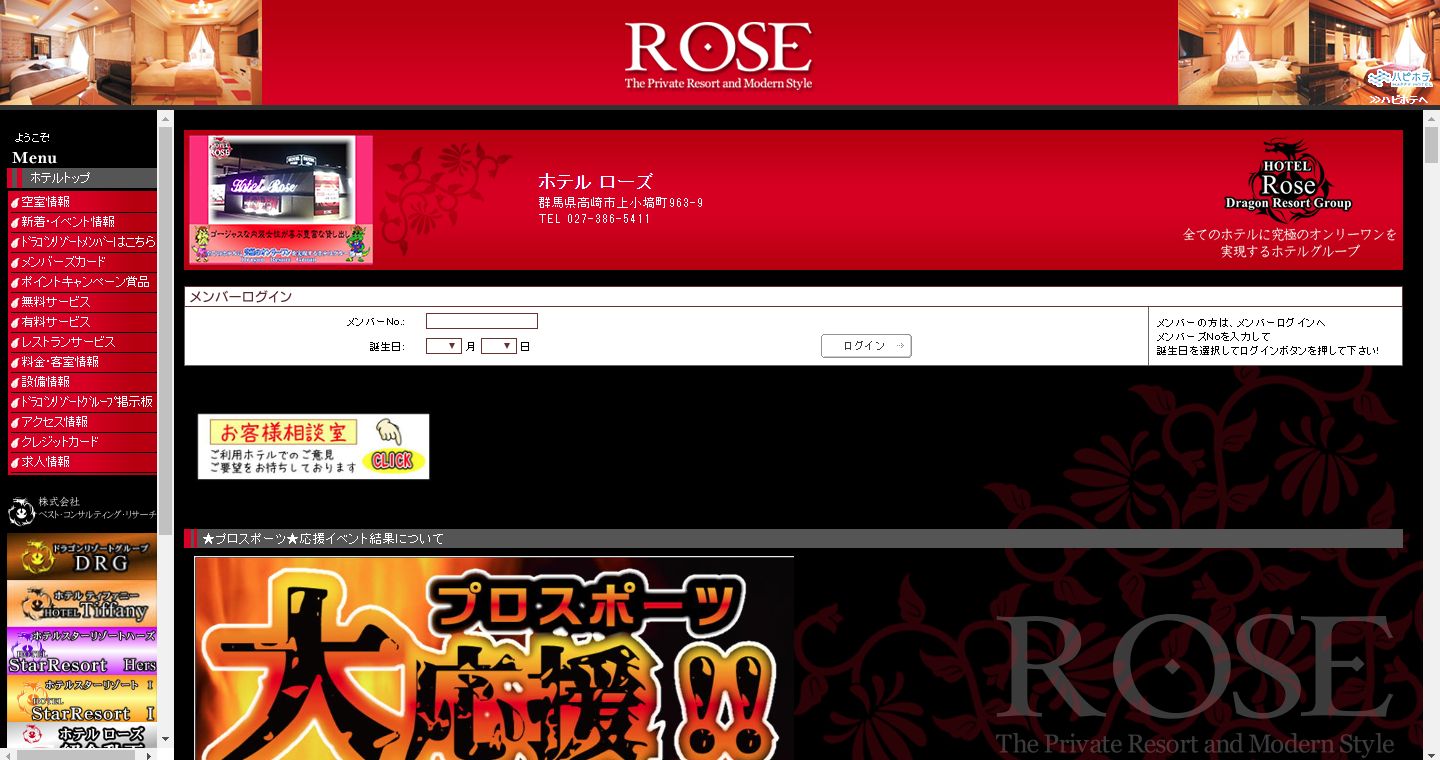
Task: Open the ハピホテ link icon
Action: click(x=1400, y=83)
